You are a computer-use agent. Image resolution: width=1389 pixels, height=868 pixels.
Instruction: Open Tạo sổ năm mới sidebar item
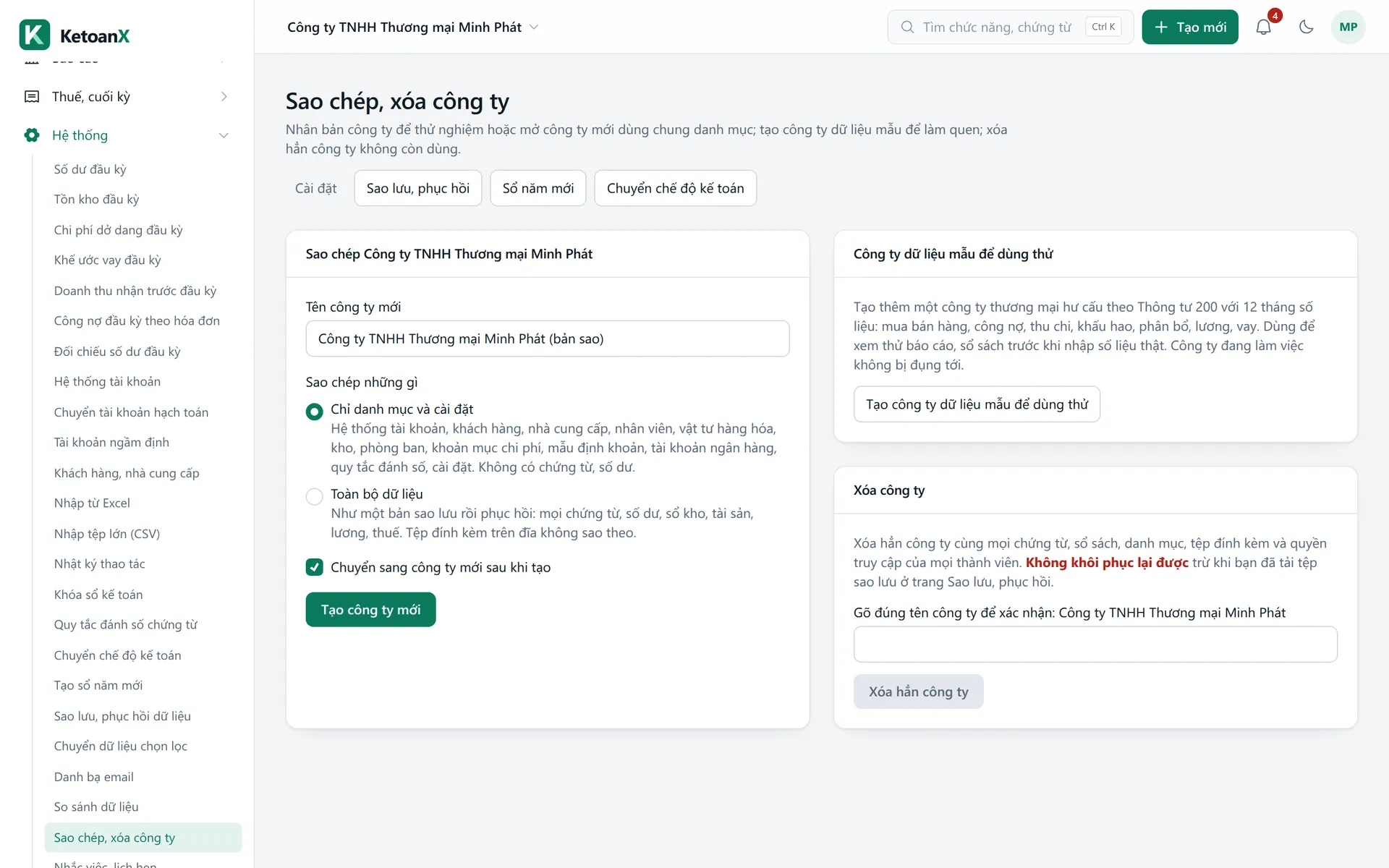pos(143,686)
